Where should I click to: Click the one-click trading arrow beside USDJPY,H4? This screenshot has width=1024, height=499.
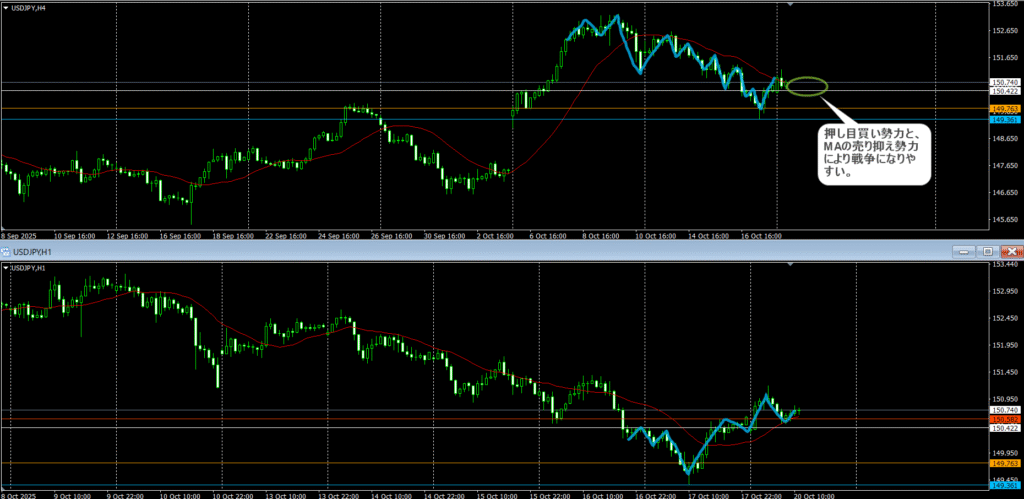(4, 8)
